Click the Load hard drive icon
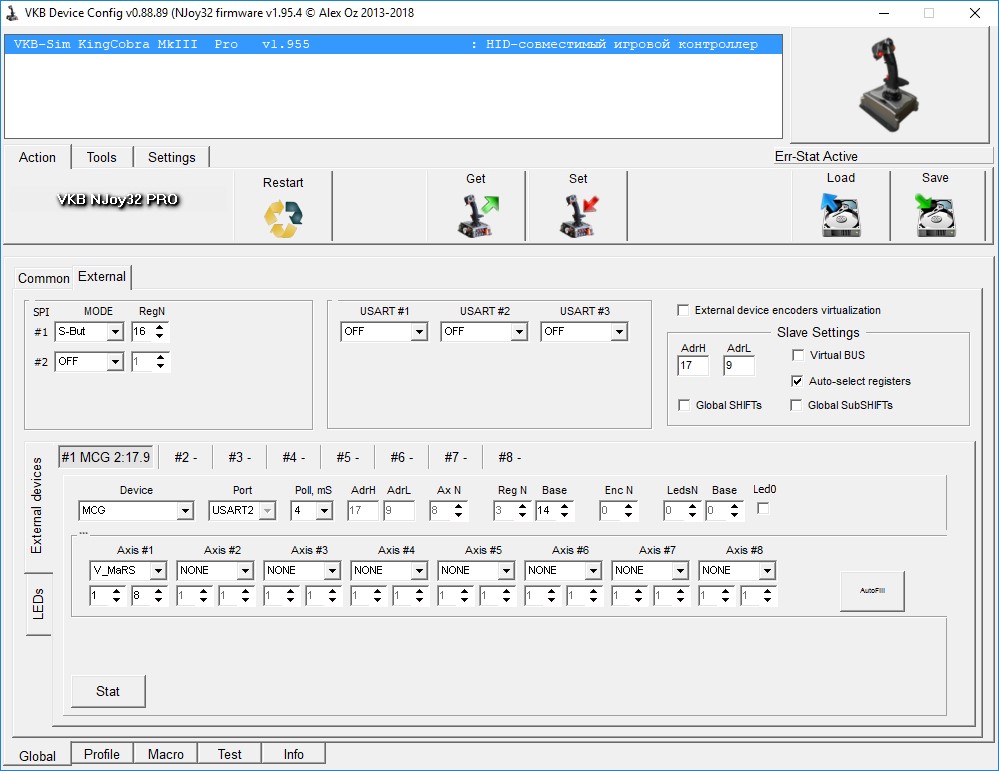The width and height of the screenshot is (999, 771). click(840, 214)
